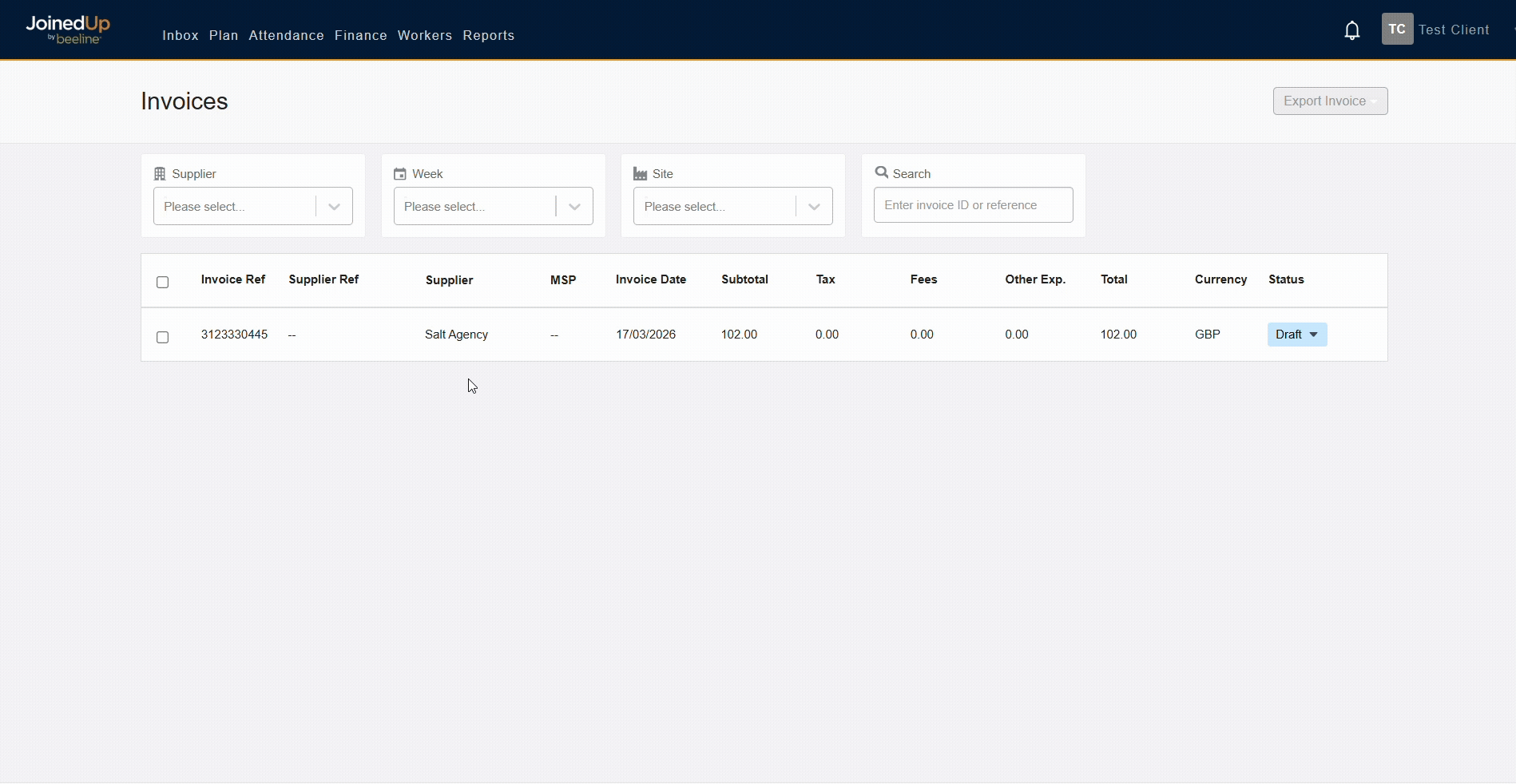Click the Export Invoice button

point(1329,101)
